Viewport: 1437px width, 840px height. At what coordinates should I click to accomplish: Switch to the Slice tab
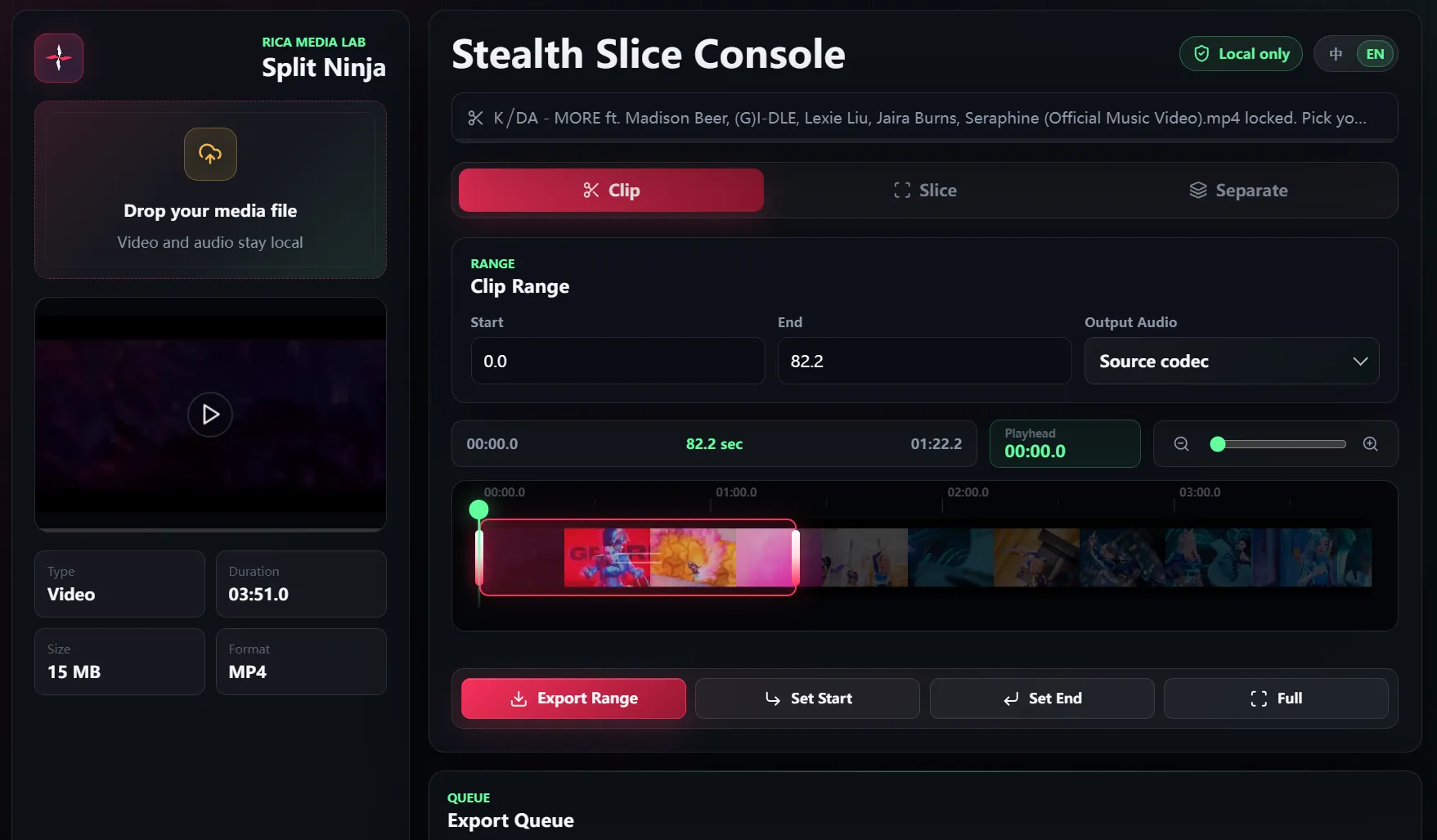925,191
